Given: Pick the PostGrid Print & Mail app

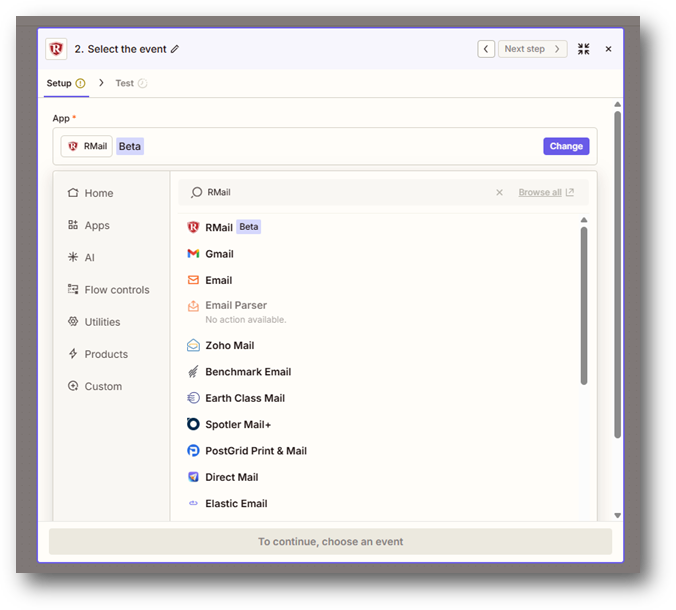Looking at the screenshot, I should pyautogui.click(x=255, y=451).
